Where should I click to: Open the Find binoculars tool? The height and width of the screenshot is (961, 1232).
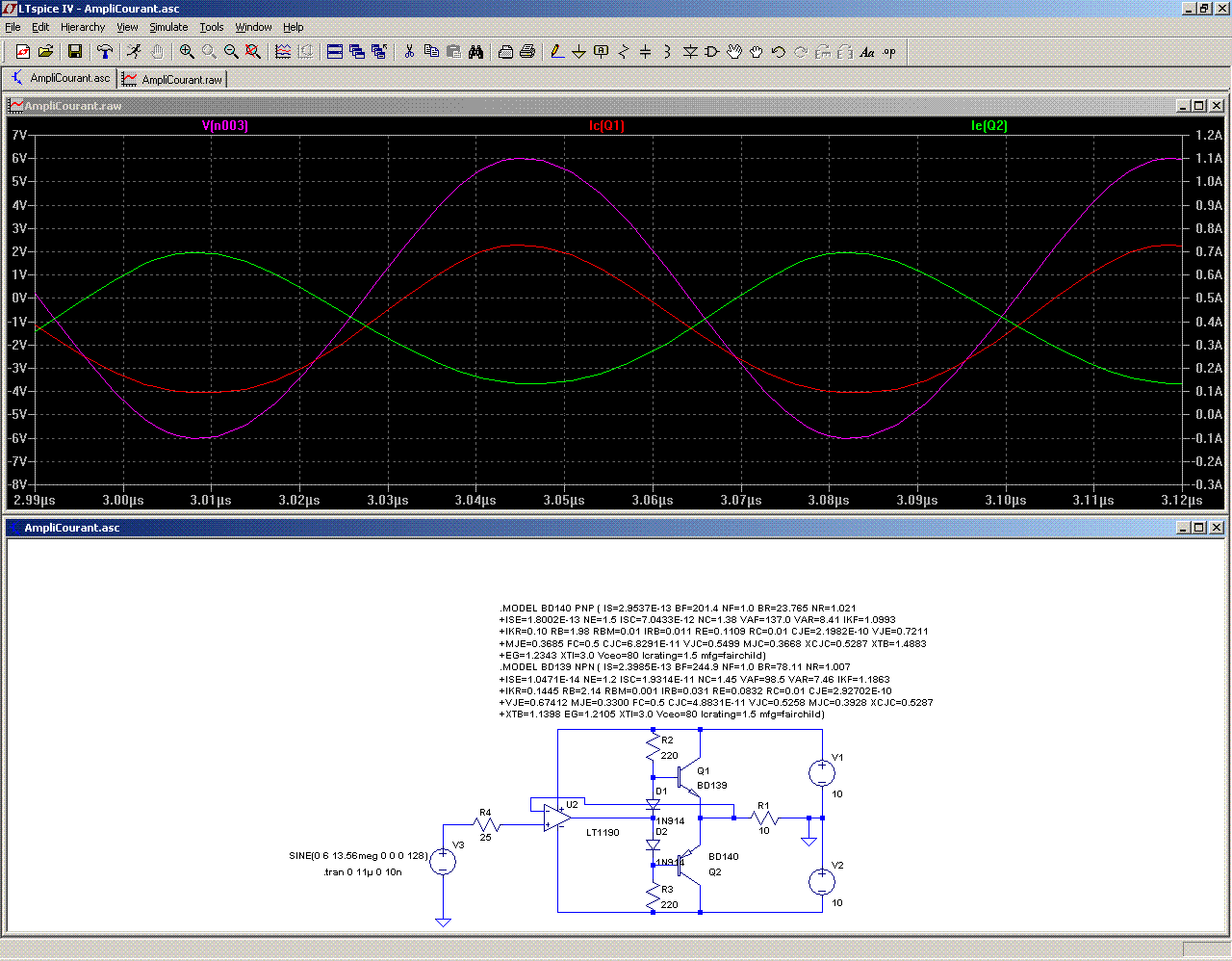pyautogui.click(x=475, y=52)
